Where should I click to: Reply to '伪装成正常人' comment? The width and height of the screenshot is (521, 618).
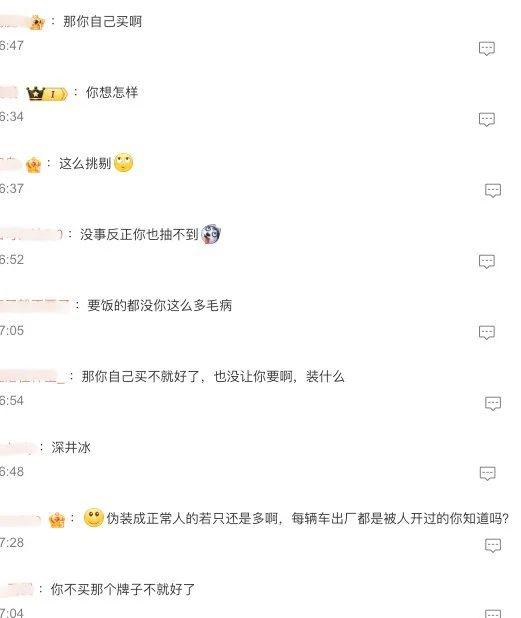coord(492,545)
